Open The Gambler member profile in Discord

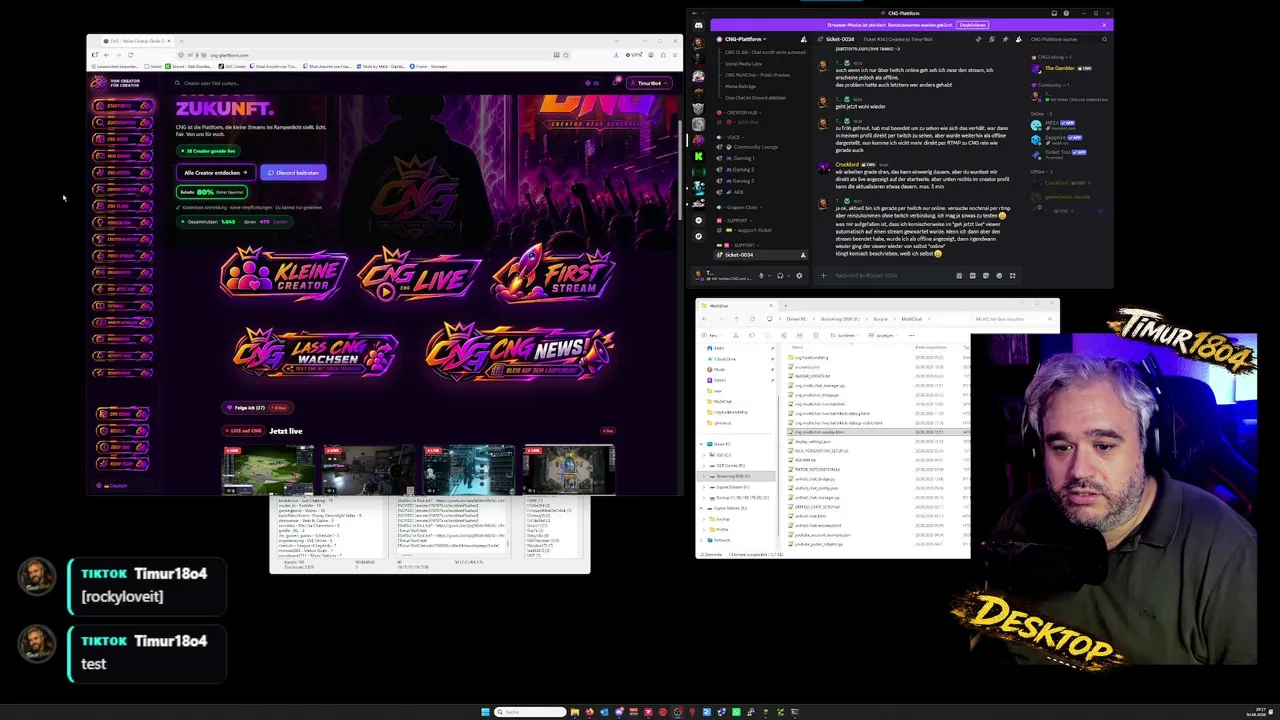click(x=1060, y=68)
